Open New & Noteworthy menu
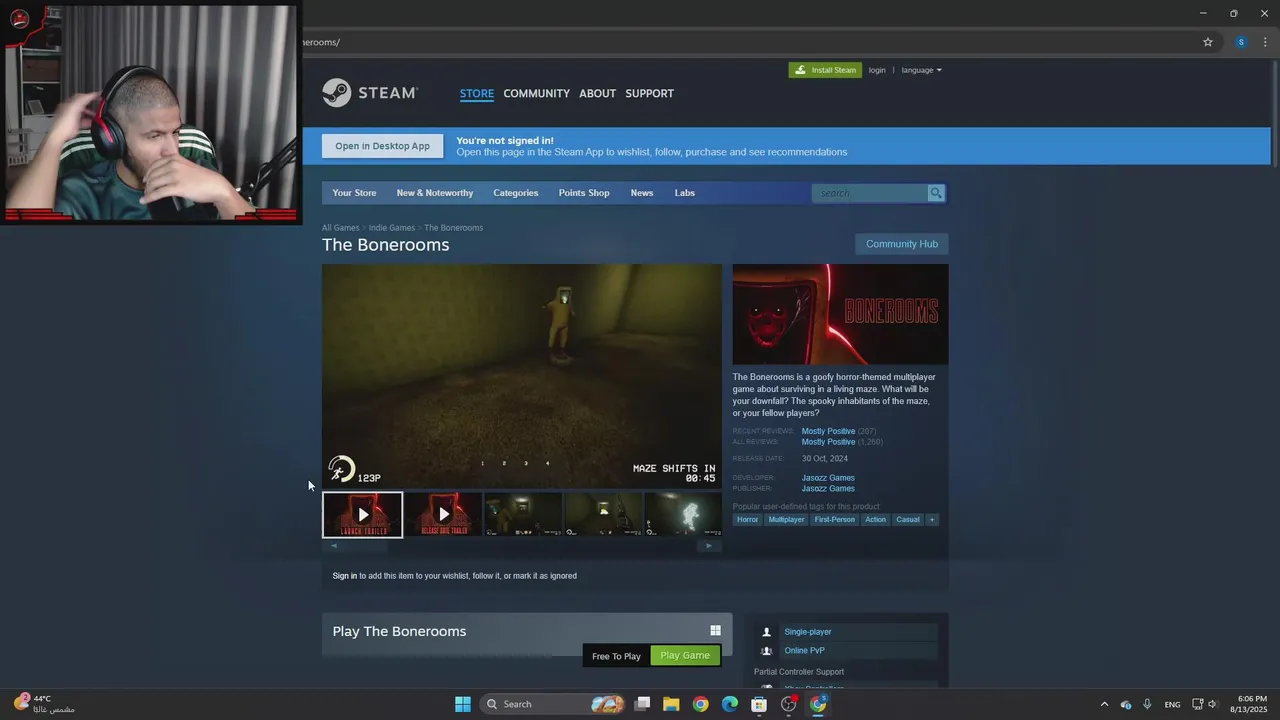 coord(435,193)
